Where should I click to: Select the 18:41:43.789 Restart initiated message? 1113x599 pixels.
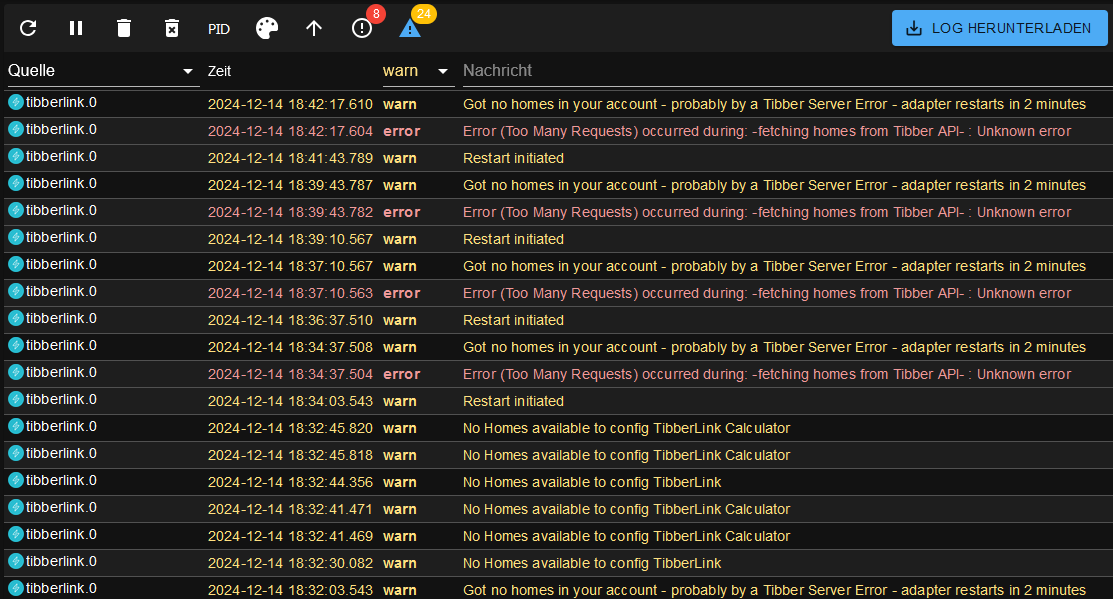[x=513, y=158]
